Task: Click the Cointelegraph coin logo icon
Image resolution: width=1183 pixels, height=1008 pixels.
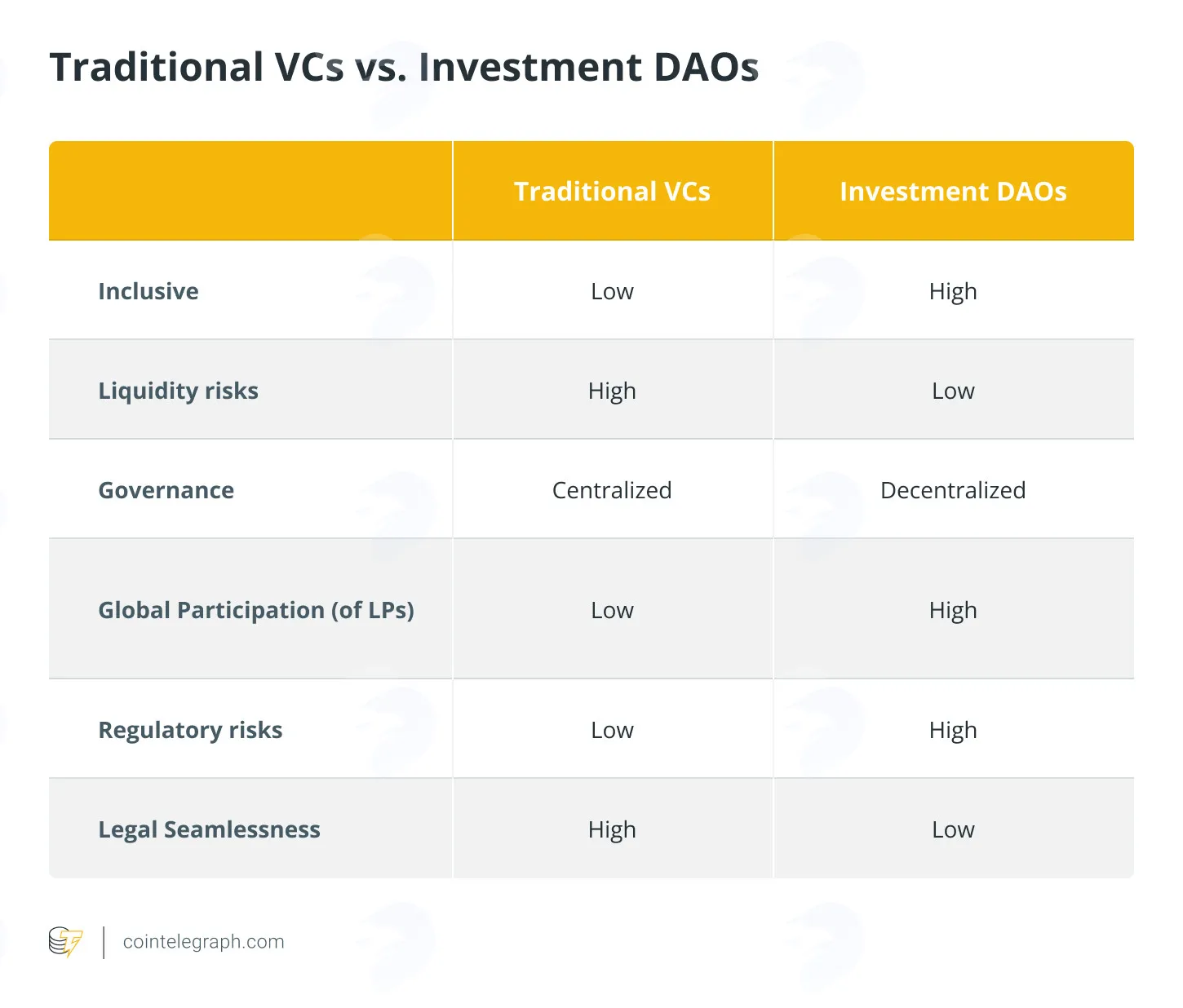Action: [65, 942]
